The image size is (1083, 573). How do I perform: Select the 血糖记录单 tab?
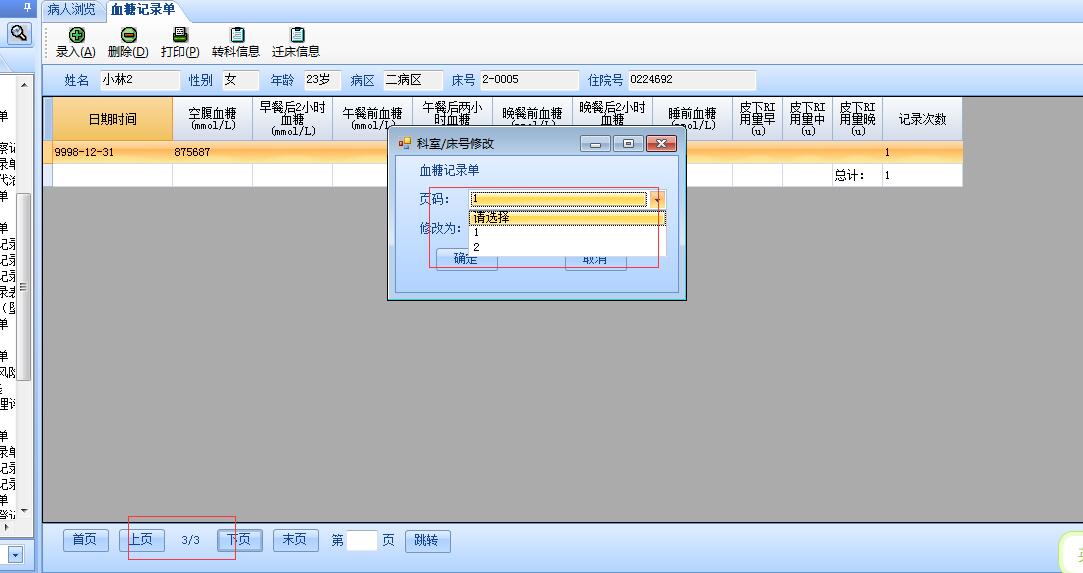[143, 10]
